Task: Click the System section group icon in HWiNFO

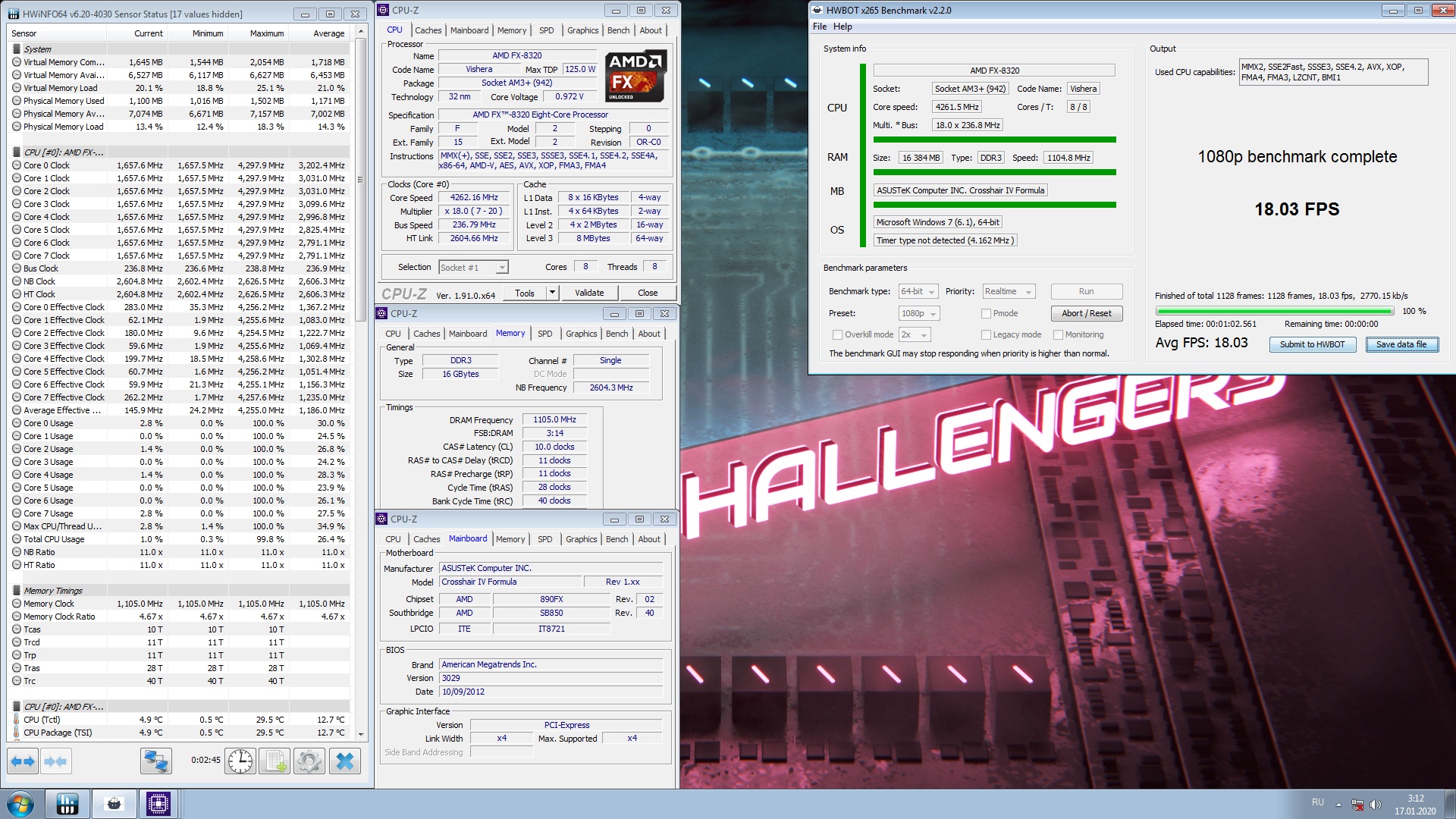Action: pyautogui.click(x=17, y=49)
